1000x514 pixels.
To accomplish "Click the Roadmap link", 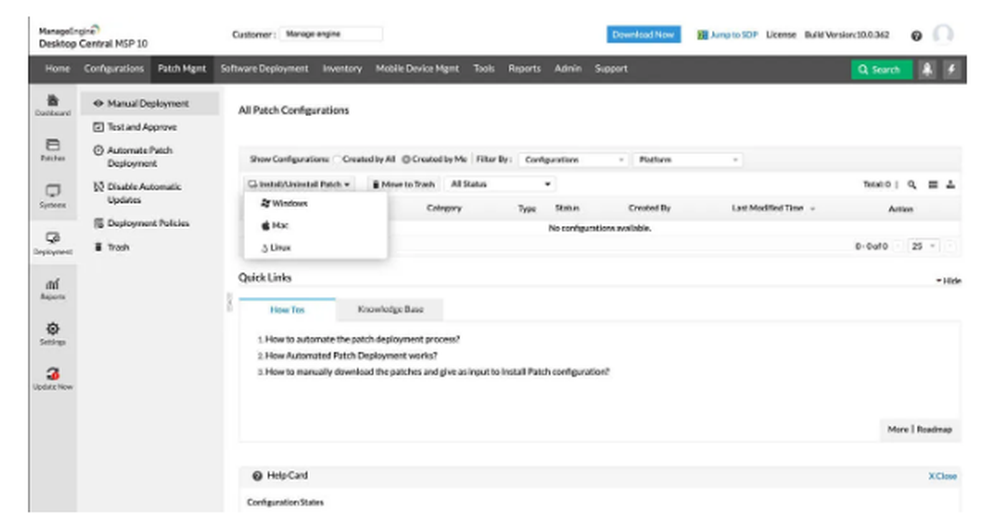I will point(934,429).
